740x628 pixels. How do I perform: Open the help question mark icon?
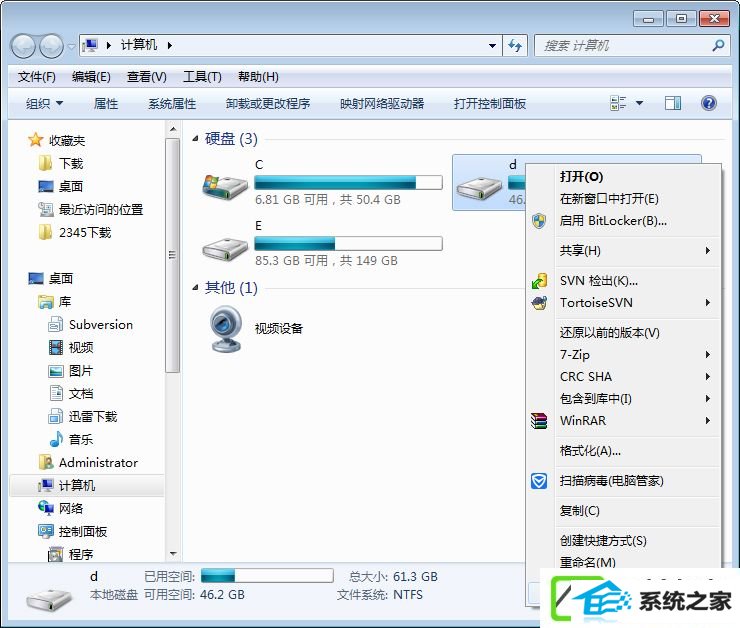(x=708, y=103)
